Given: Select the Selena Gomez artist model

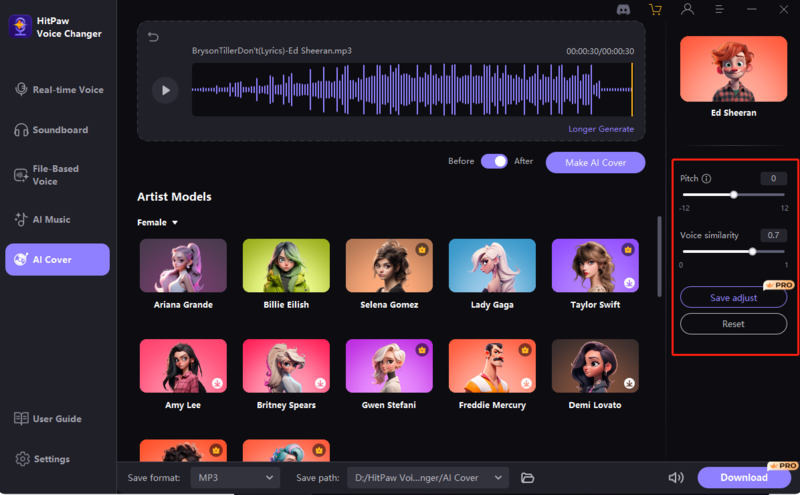Looking at the screenshot, I should pos(389,266).
